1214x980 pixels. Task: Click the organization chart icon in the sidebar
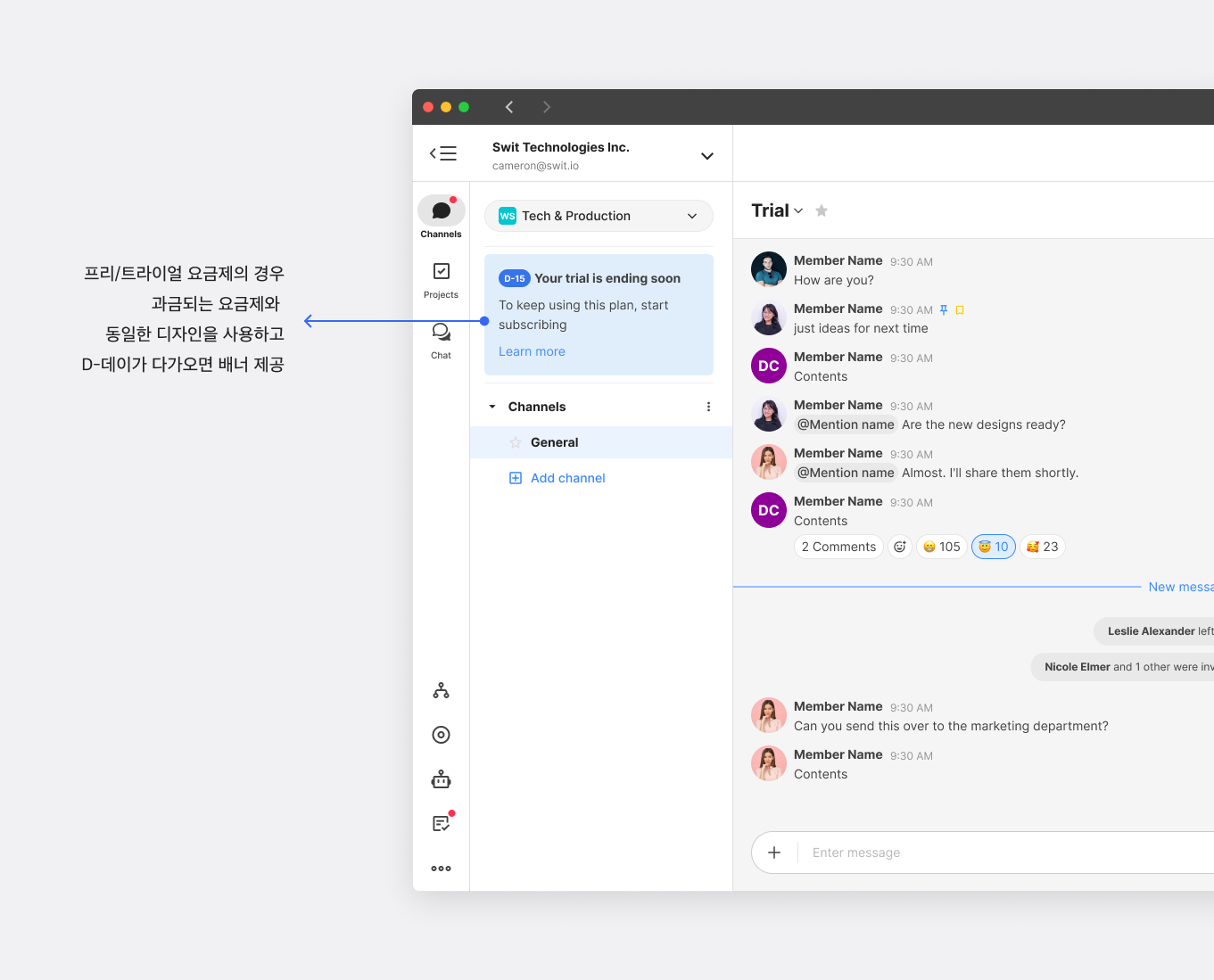[441, 690]
